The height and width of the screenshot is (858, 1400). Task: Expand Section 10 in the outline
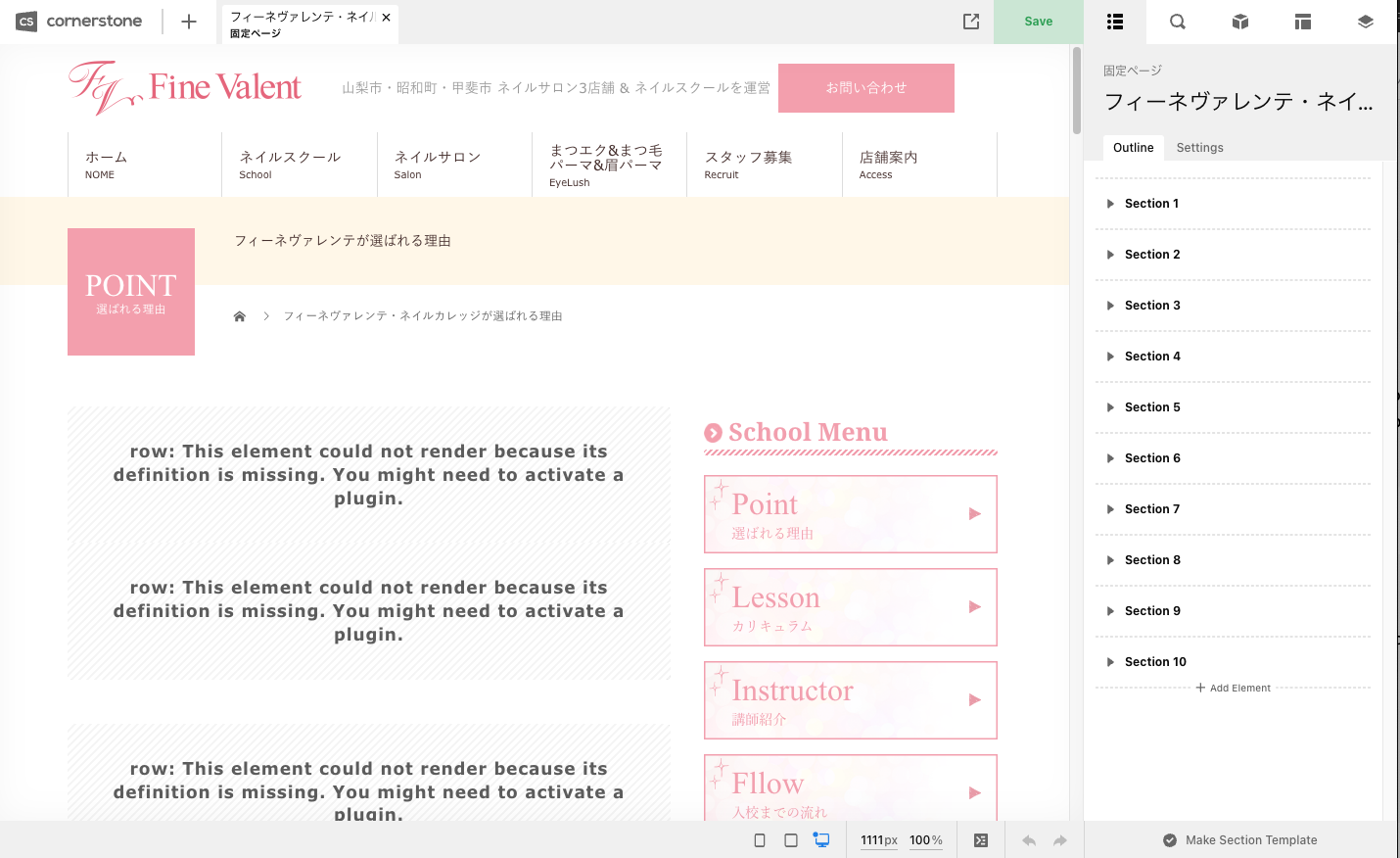pos(1110,662)
